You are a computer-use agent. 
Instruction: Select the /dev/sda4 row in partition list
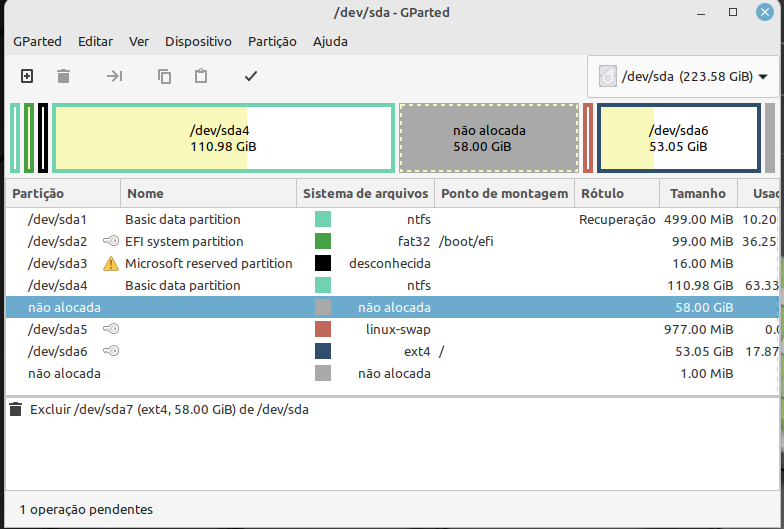click(x=392, y=286)
